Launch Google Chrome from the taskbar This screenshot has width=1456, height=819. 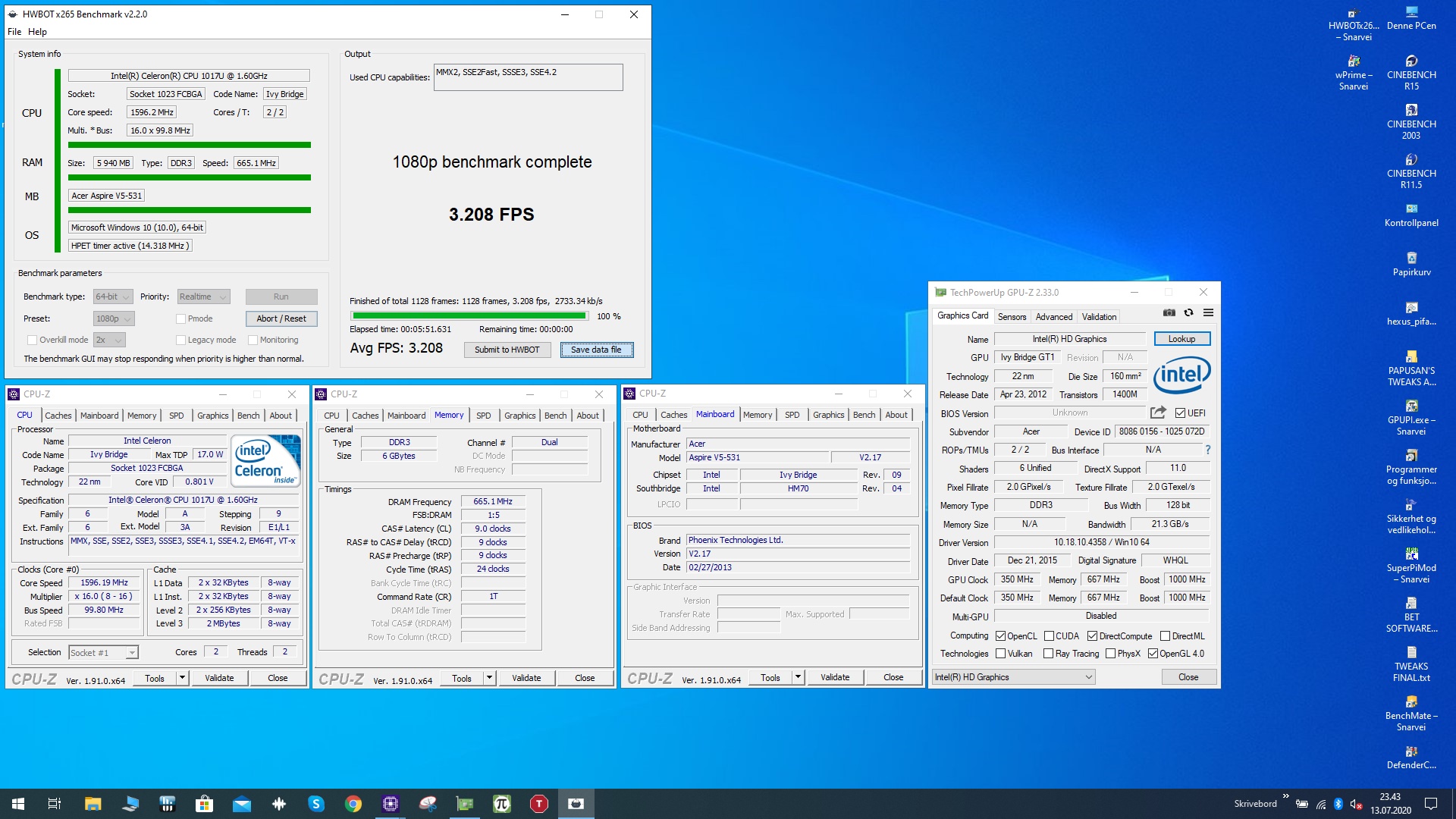point(353,804)
